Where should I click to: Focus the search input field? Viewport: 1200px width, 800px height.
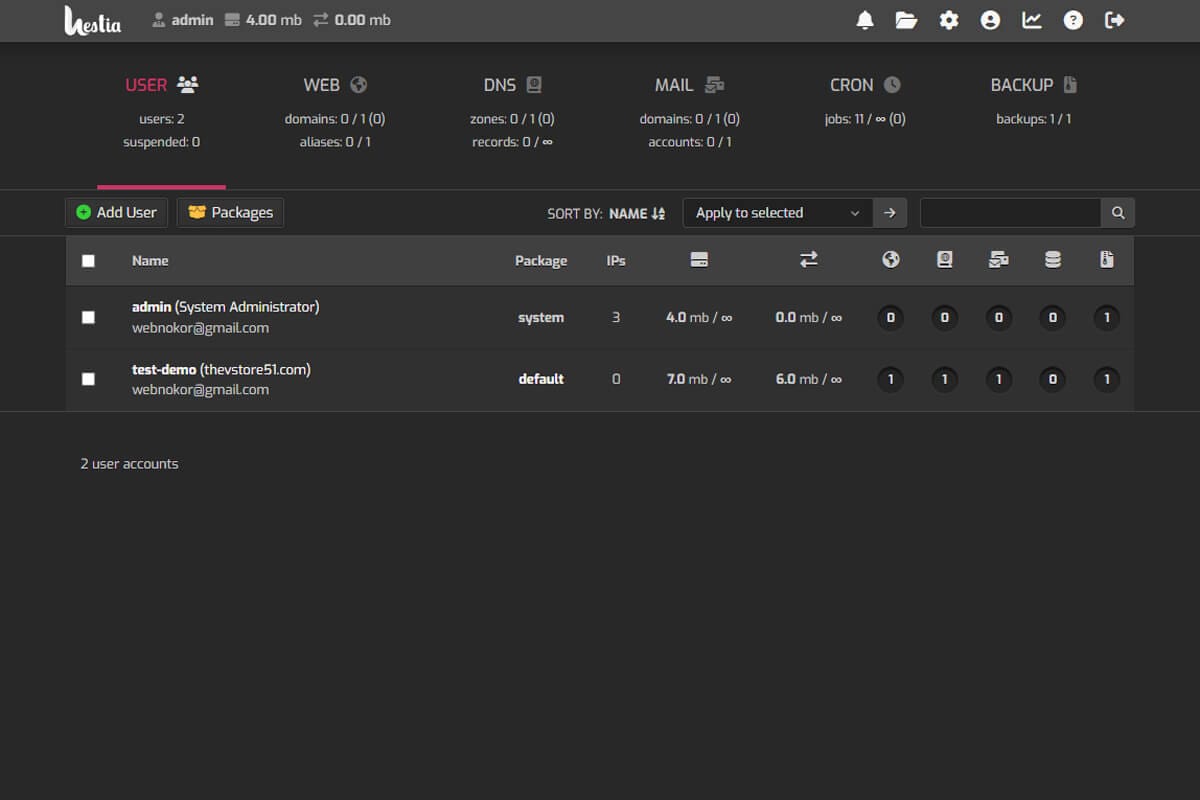[x=1010, y=213]
